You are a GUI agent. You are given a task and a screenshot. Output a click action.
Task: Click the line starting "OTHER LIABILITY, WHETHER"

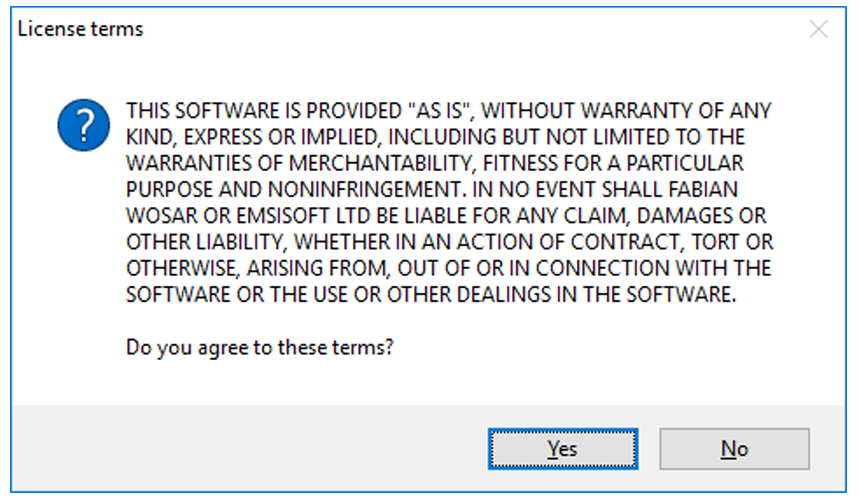pos(450,242)
